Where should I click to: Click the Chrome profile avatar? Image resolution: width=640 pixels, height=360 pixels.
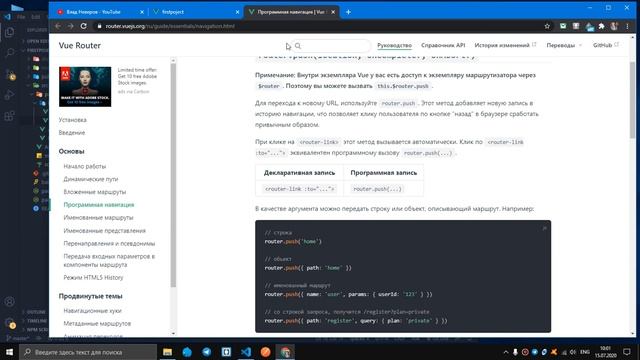[614, 26]
